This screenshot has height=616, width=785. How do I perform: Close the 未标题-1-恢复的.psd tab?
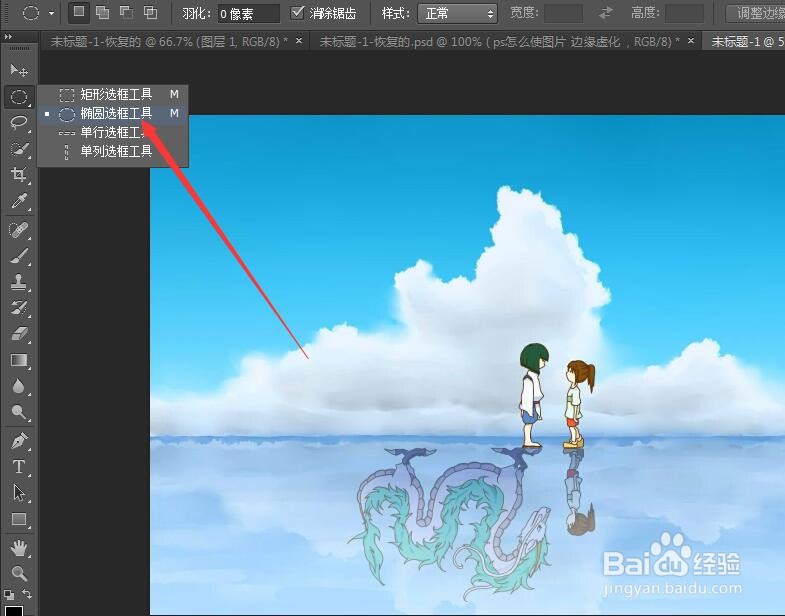tap(691, 41)
